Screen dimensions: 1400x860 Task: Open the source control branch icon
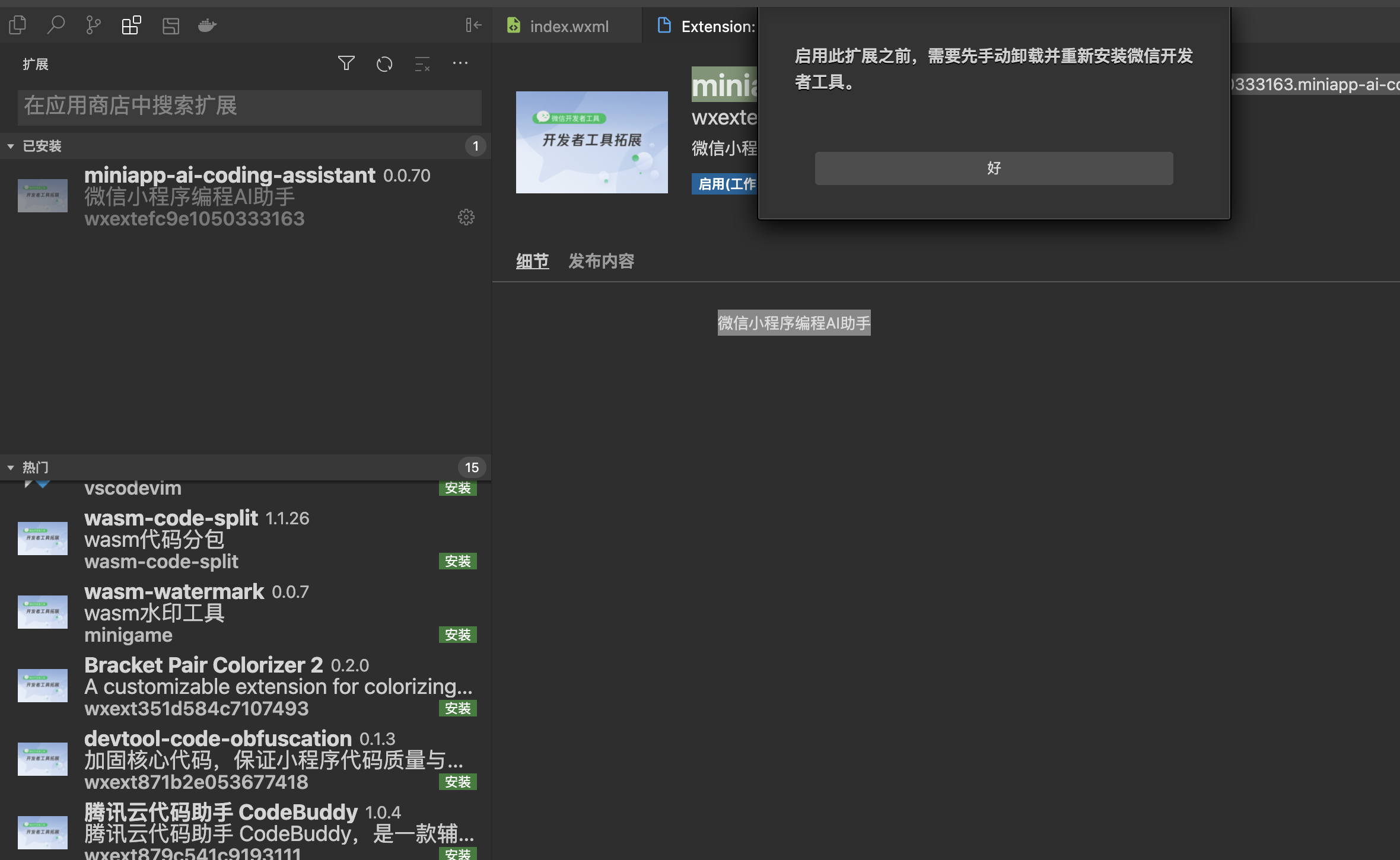93,25
